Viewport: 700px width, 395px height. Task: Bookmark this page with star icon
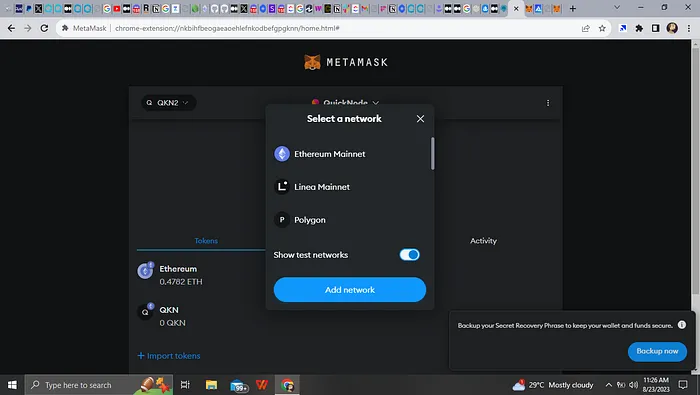point(602,28)
